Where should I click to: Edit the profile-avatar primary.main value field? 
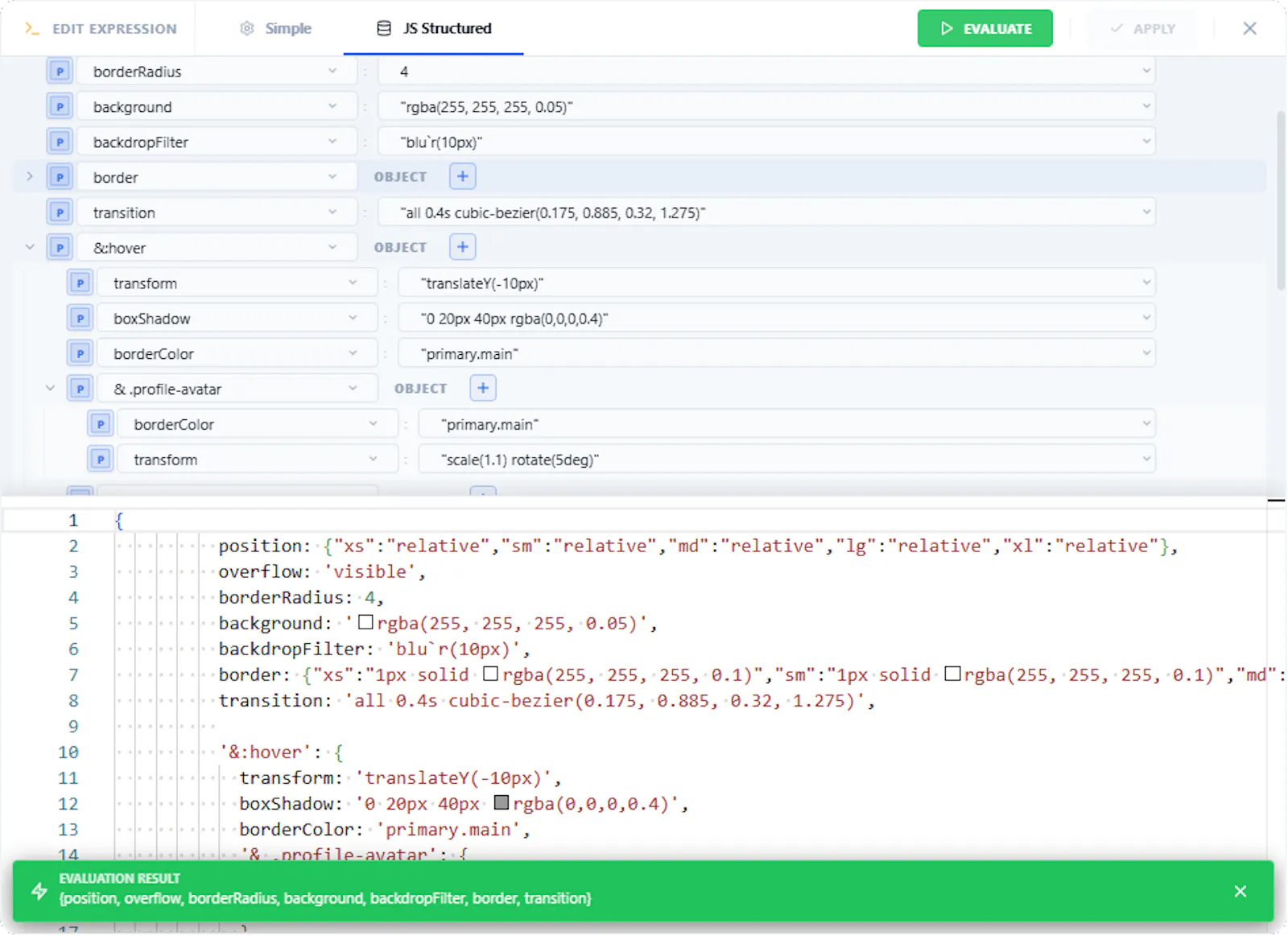tap(786, 424)
